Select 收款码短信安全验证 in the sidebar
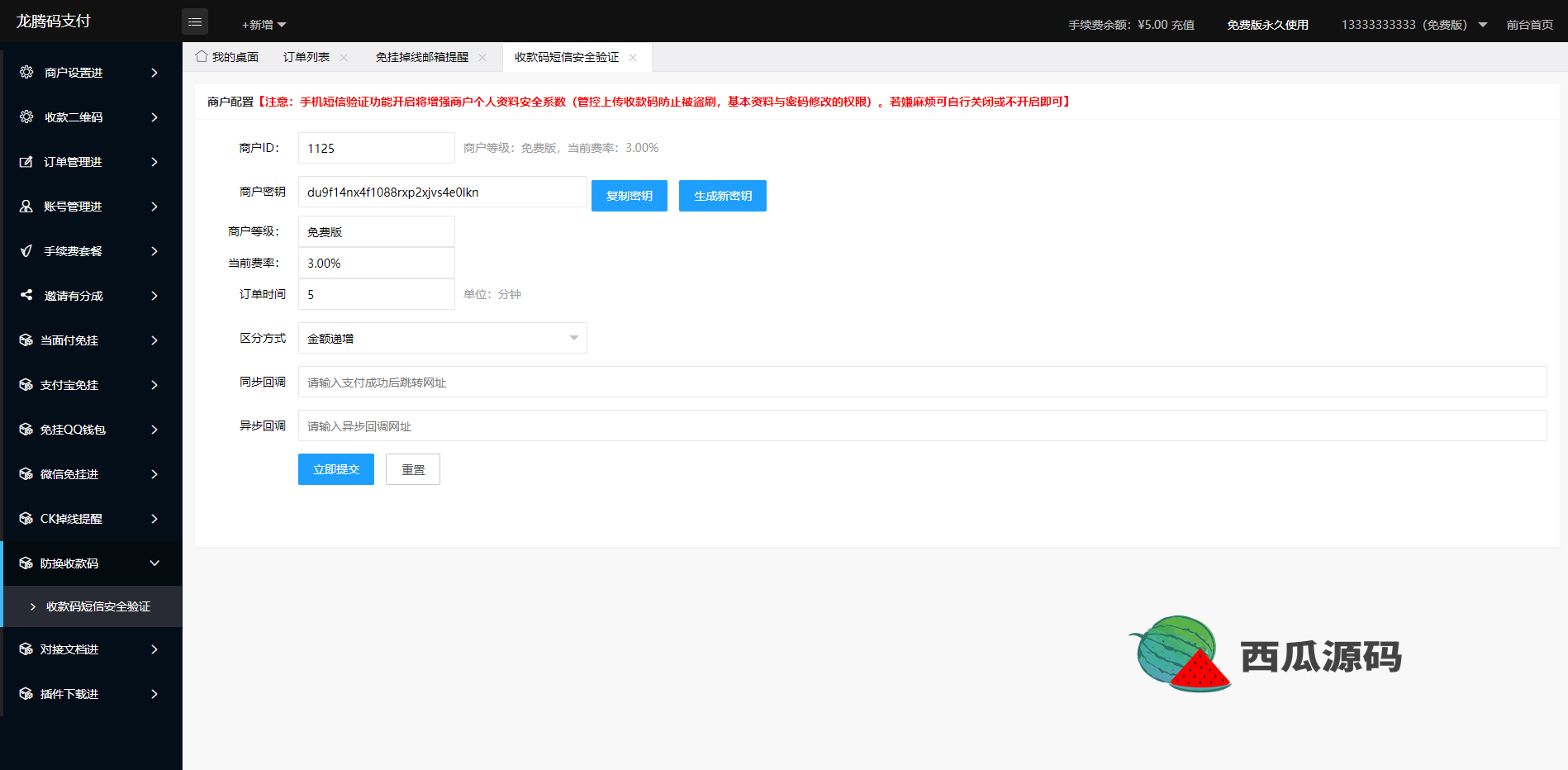 pyautogui.click(x=98, y=606)
